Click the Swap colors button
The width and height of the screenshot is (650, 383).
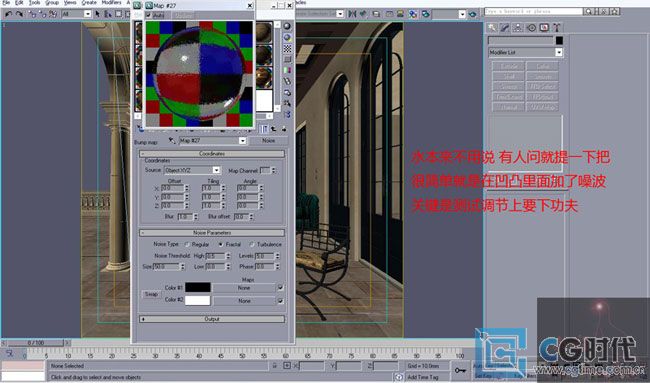pyautogui.click(x=151, y=294)
